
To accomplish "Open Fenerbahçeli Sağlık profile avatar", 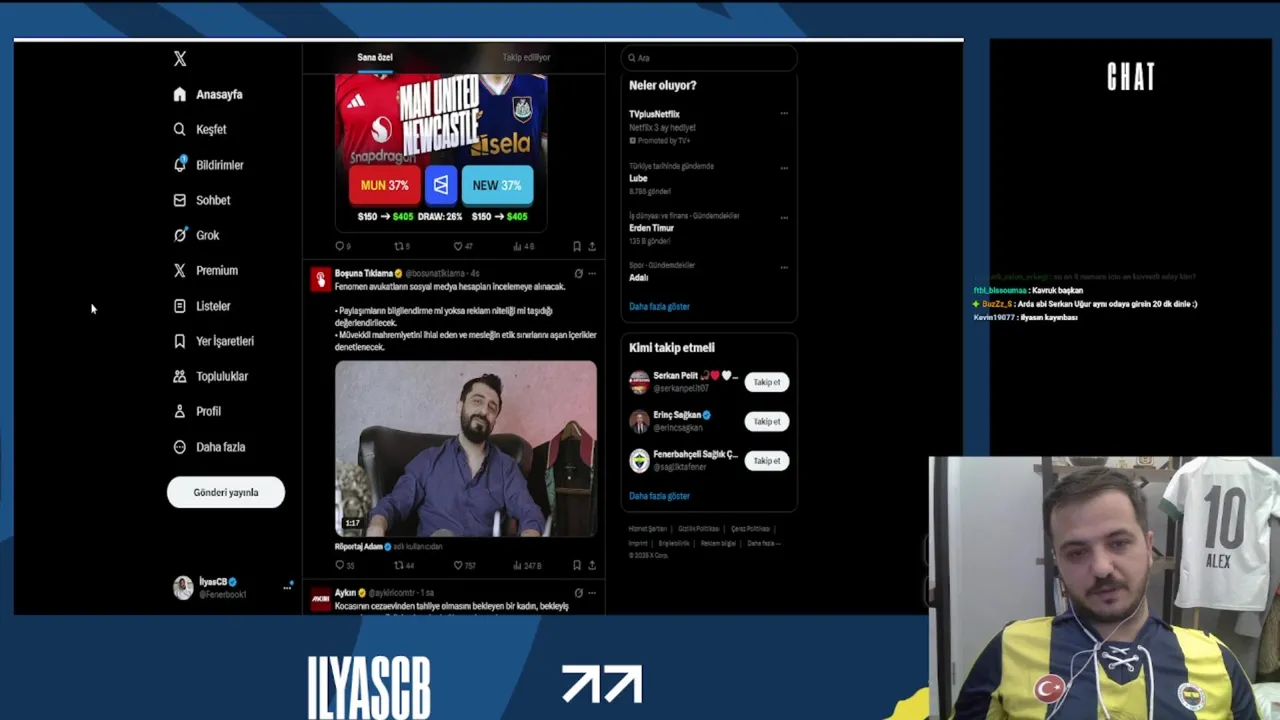I will coord(639,460).
